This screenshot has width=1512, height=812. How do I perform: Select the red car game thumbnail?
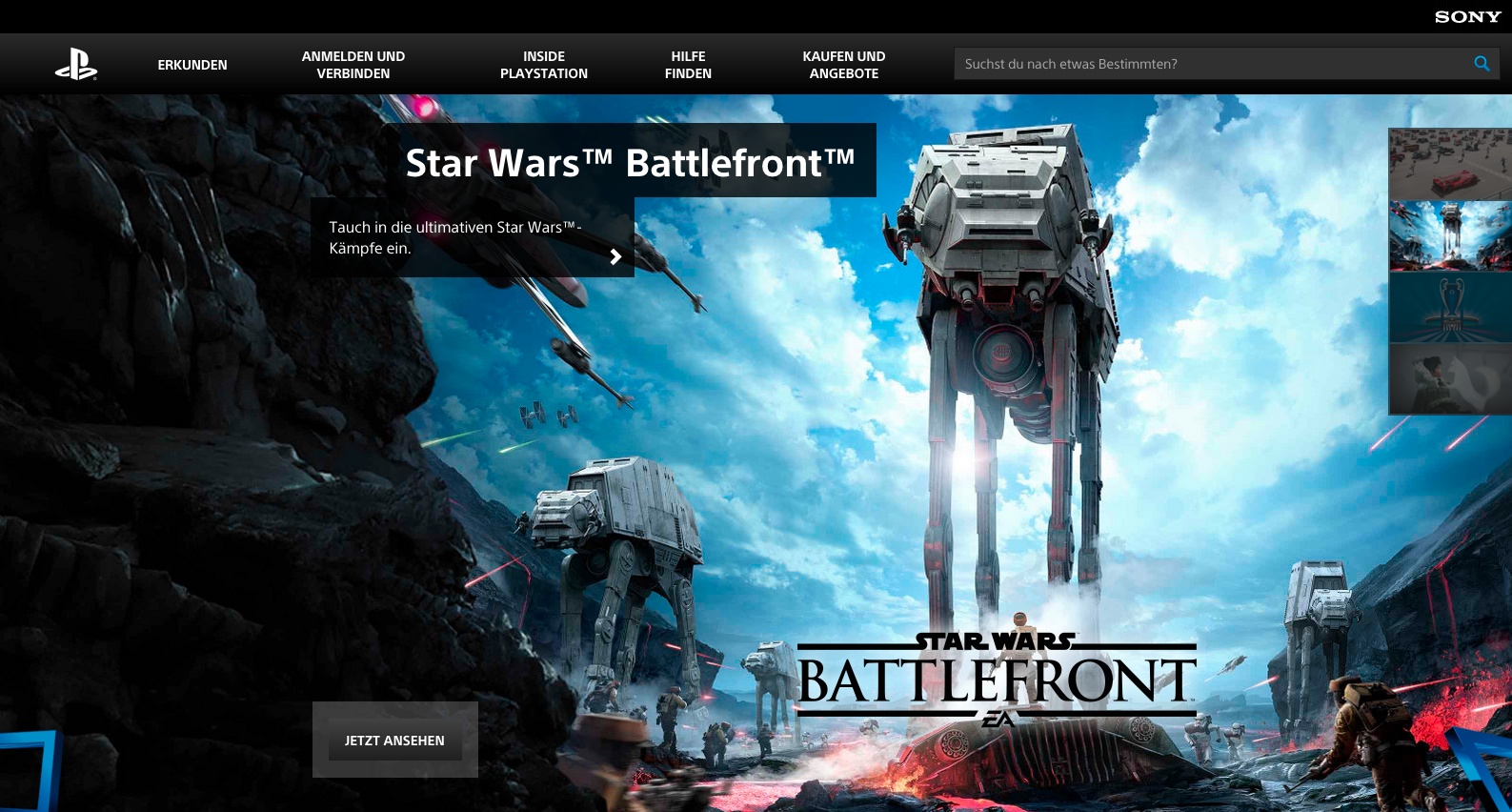click(1450, 164)
